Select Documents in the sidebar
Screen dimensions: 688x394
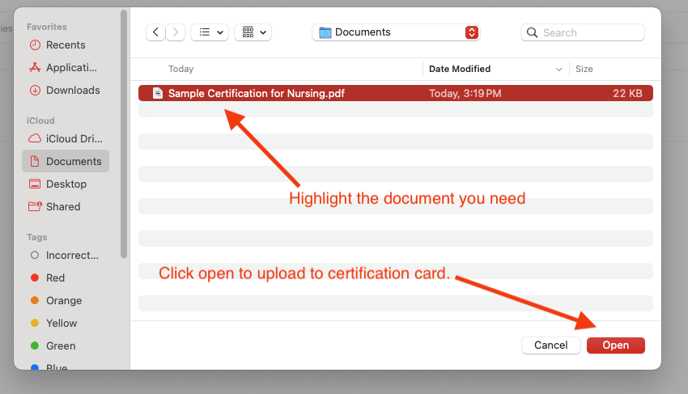coord(66,161)
